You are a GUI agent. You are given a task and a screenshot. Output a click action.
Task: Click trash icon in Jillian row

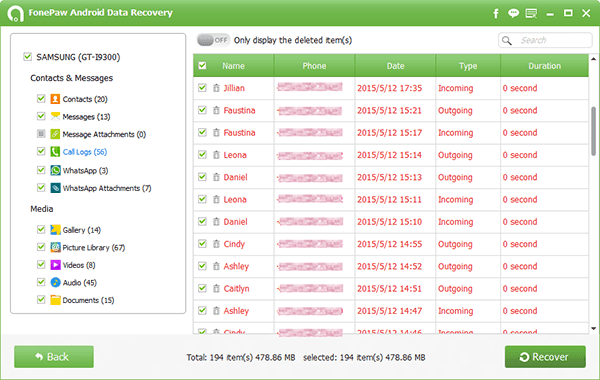click(x=216, y=88)
